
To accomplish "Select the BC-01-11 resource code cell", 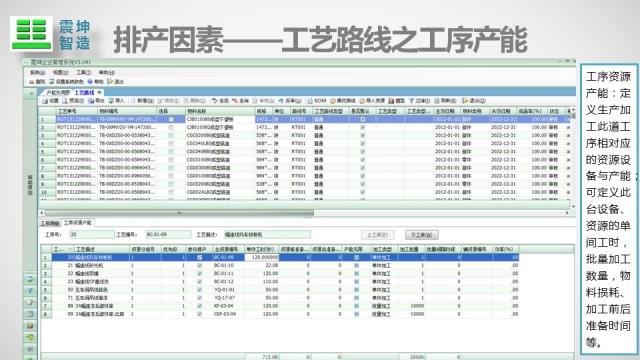I will 228,273.
